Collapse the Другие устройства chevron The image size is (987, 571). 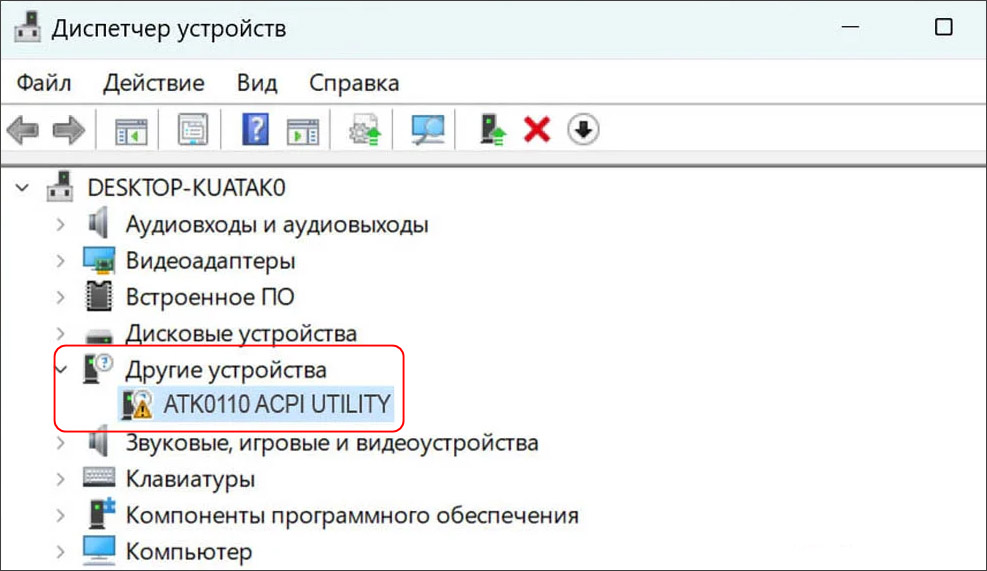(x=61, y=370)
